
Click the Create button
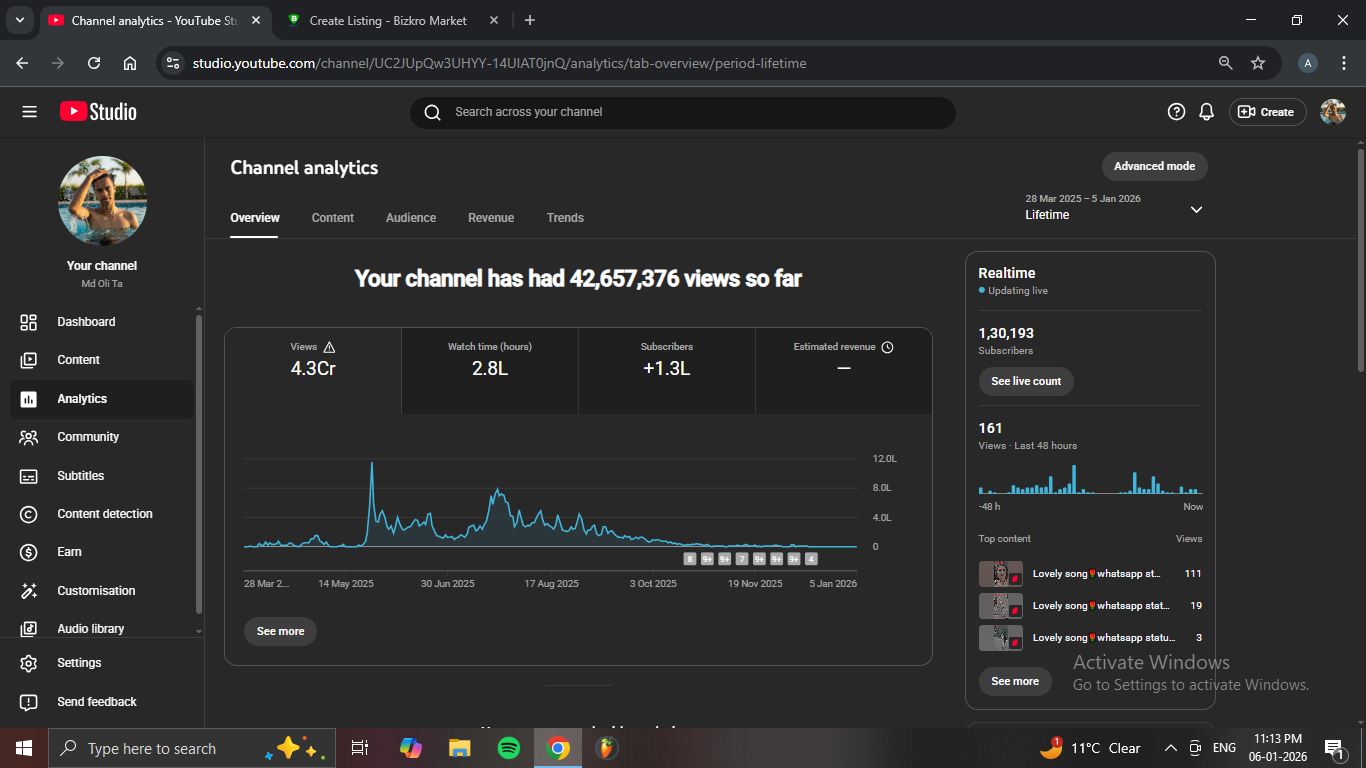click(1267, 112)
